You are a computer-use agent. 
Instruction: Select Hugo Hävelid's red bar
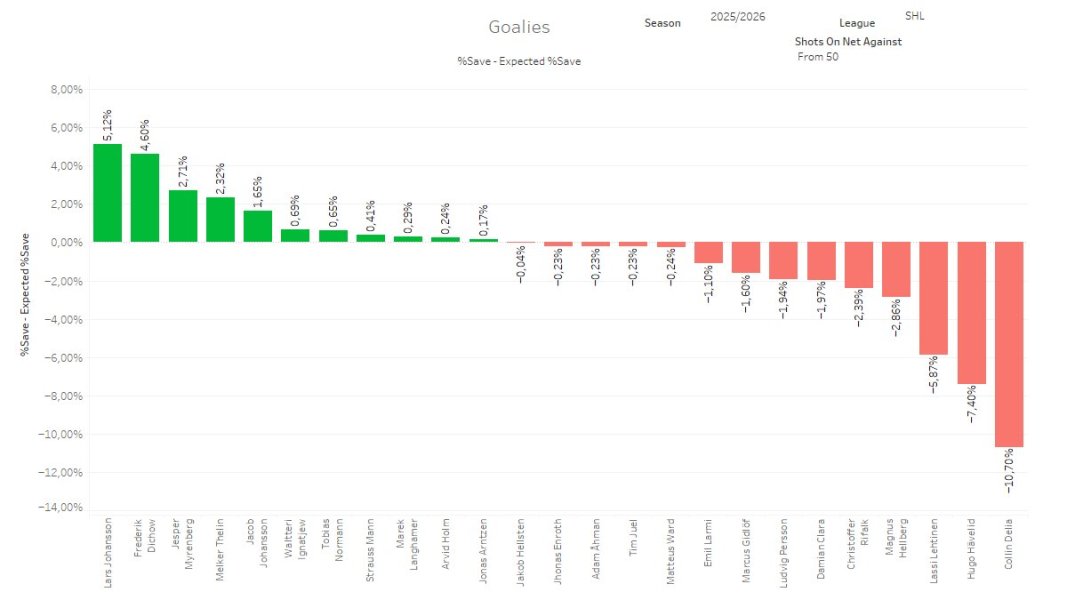(x=971, y=313)
